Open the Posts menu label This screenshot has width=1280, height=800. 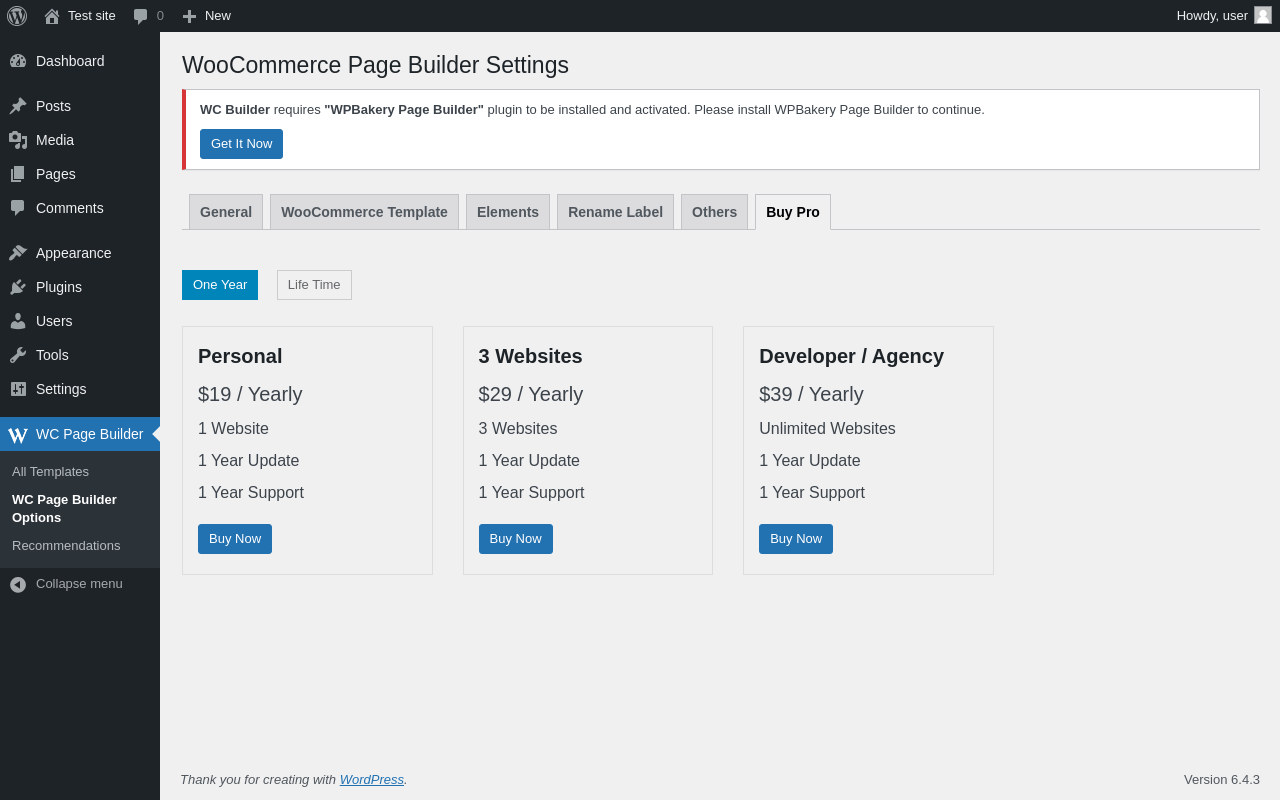(x=53, y=106)
